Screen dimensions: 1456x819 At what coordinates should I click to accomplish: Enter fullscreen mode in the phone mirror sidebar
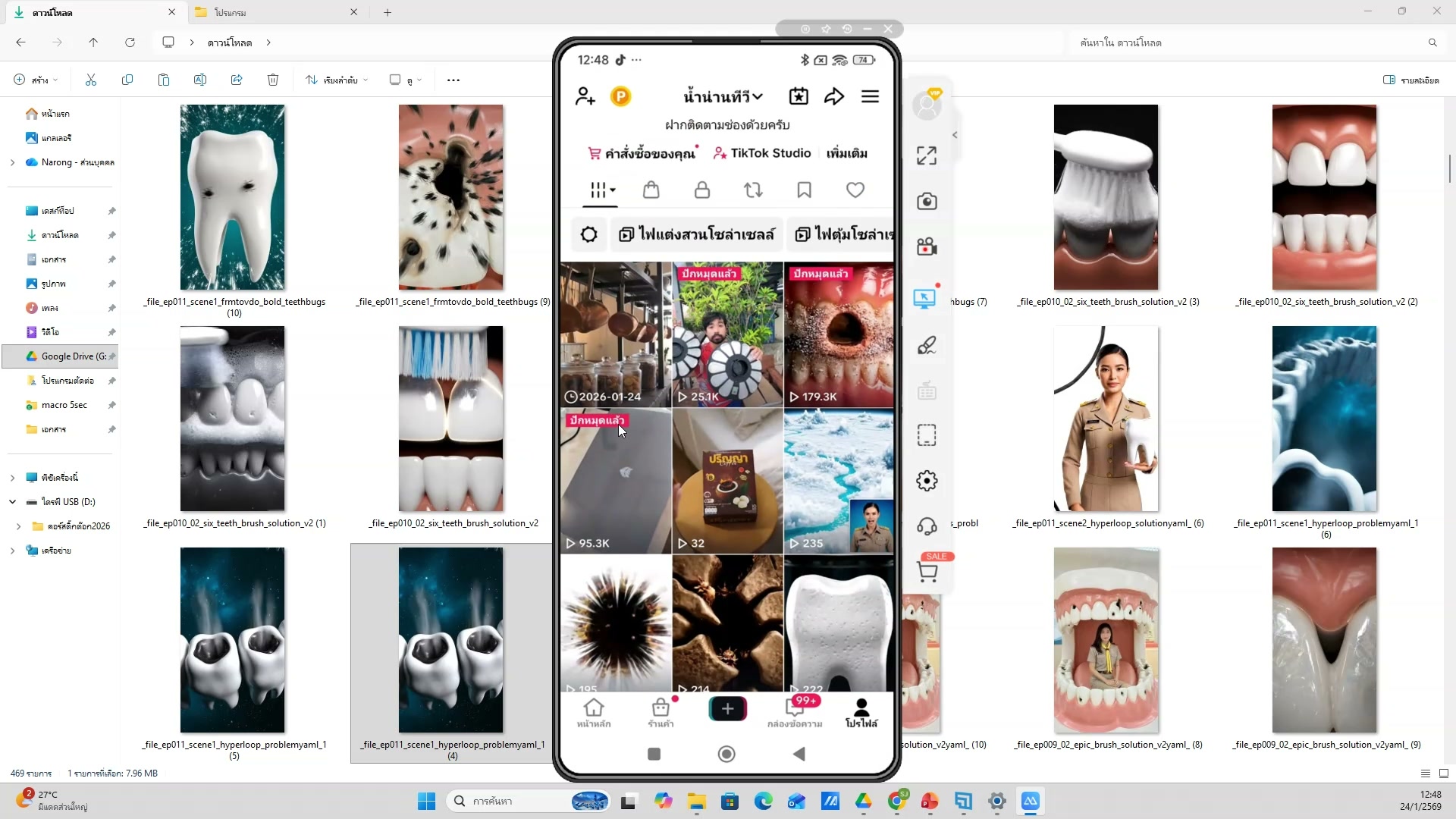coord(927,155)
